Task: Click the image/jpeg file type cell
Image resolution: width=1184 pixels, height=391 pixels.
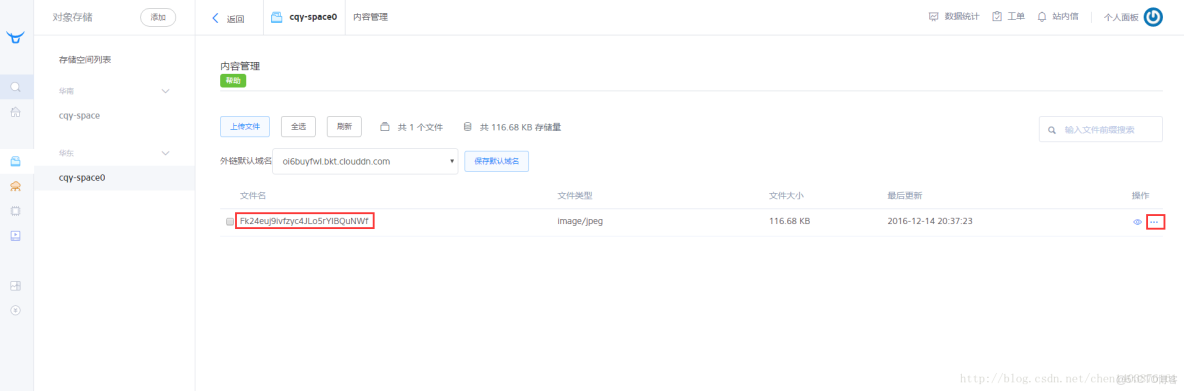Action: pyautogui.click(x=580, y=222)
